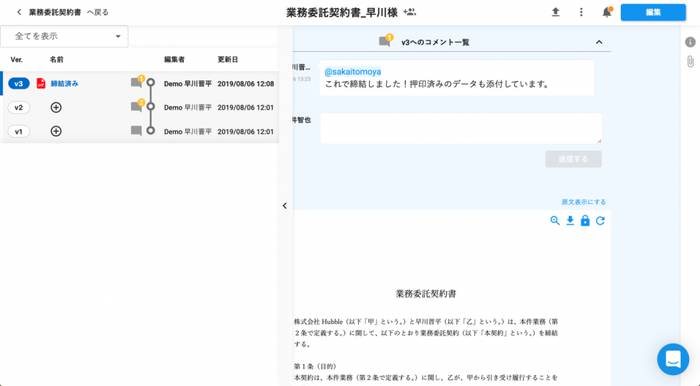This screenshot has height=386, width=700.
Task: Go back via the 業務委託契約書 へ戻る arrow
Action: tap(19, 12)
